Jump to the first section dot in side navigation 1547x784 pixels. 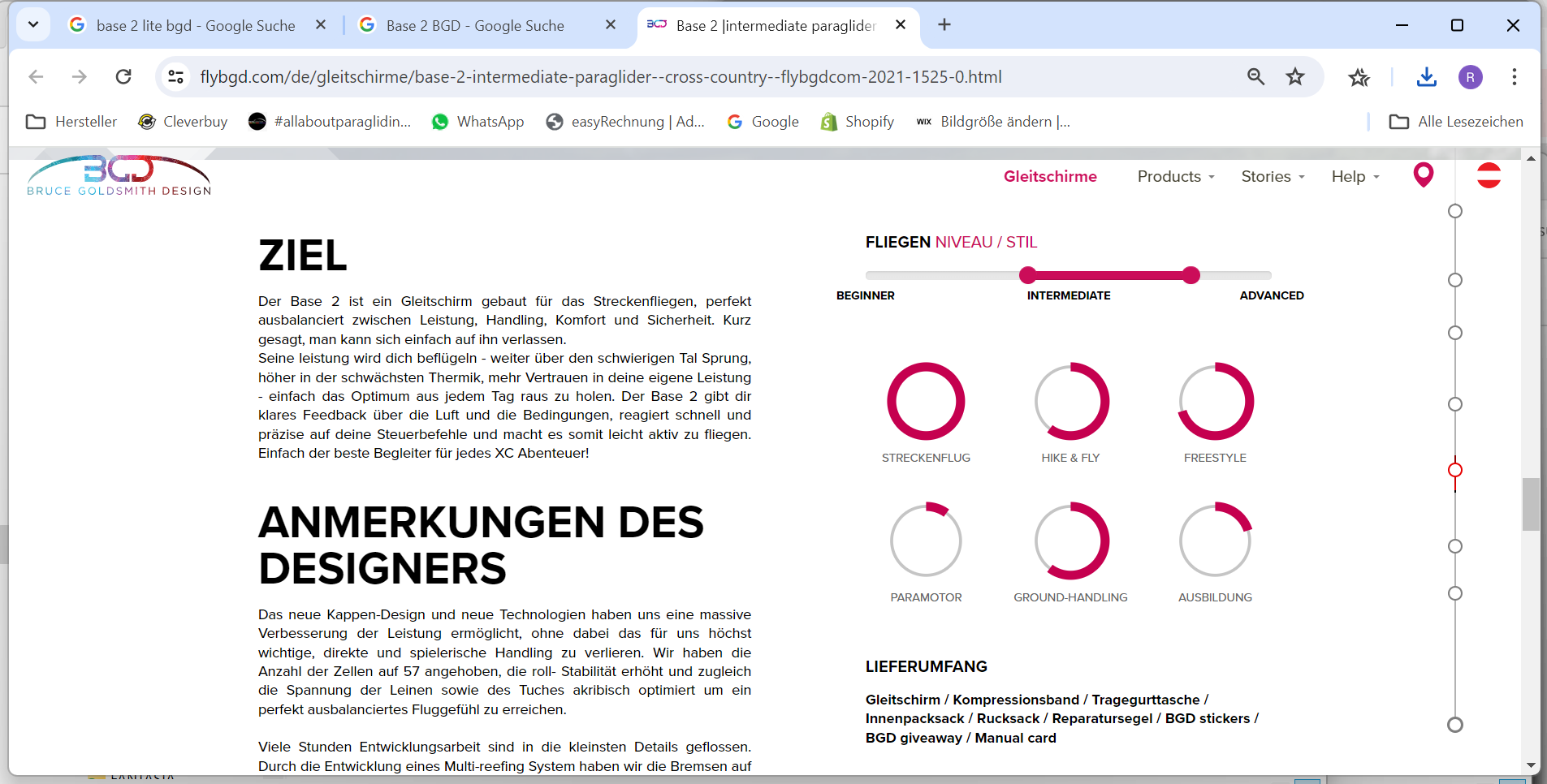click(1455, 211)
